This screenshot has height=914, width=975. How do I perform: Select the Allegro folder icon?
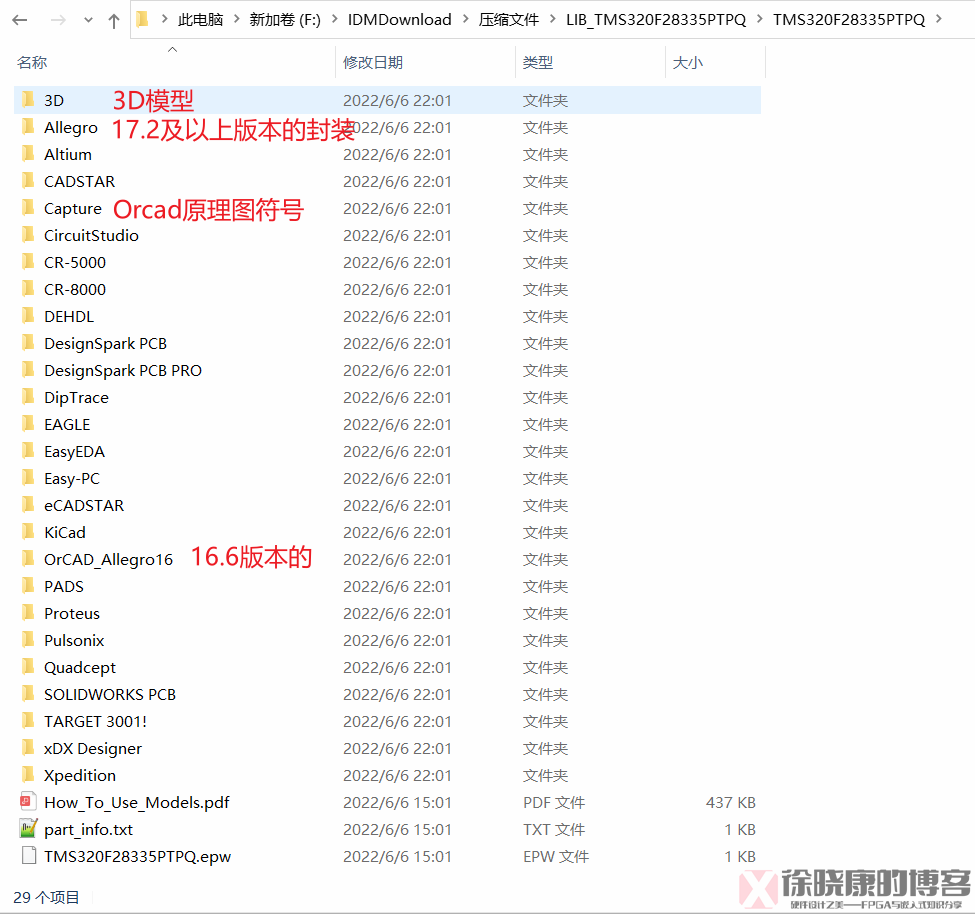point(28,127)
